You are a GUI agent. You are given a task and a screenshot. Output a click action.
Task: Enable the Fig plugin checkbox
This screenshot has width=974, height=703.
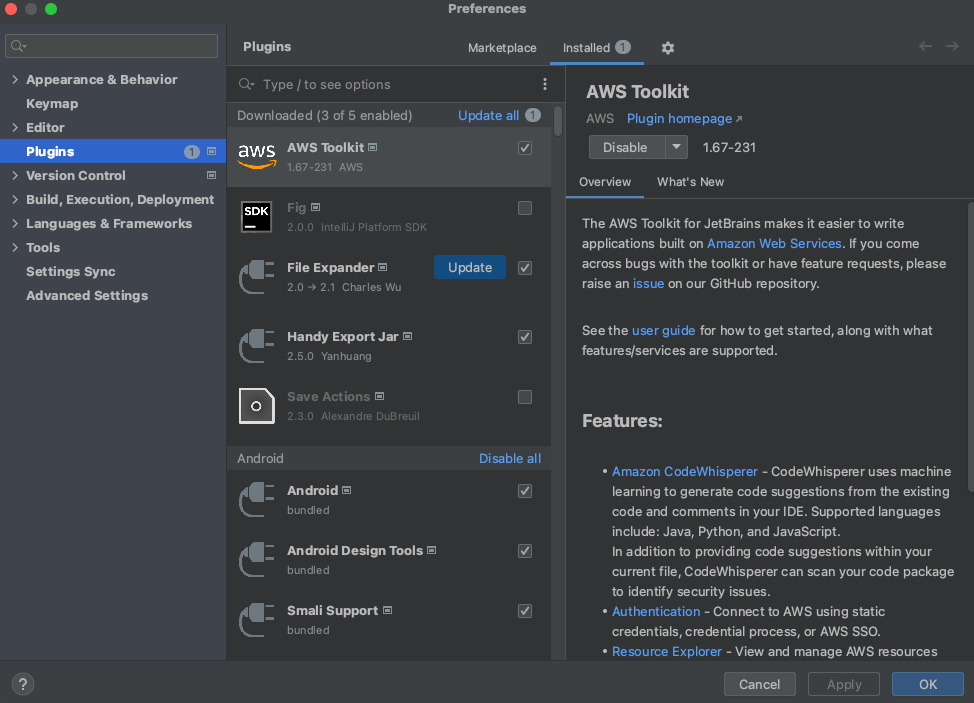point(525,208)
